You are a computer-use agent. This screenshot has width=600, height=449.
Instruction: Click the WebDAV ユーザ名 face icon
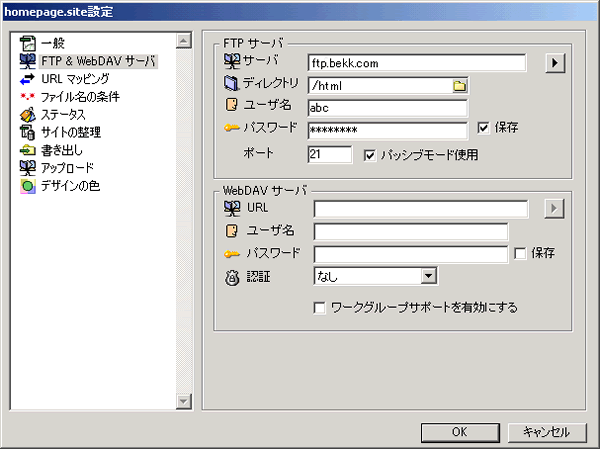[232, 231]
